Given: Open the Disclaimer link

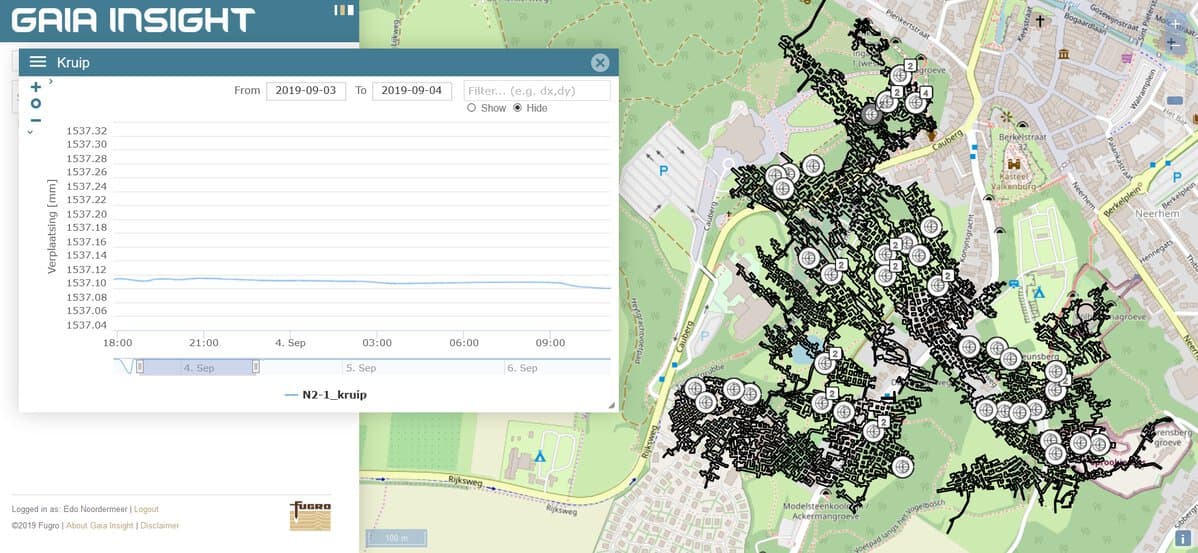Looking at the screenshot, I should coord(159,526).
